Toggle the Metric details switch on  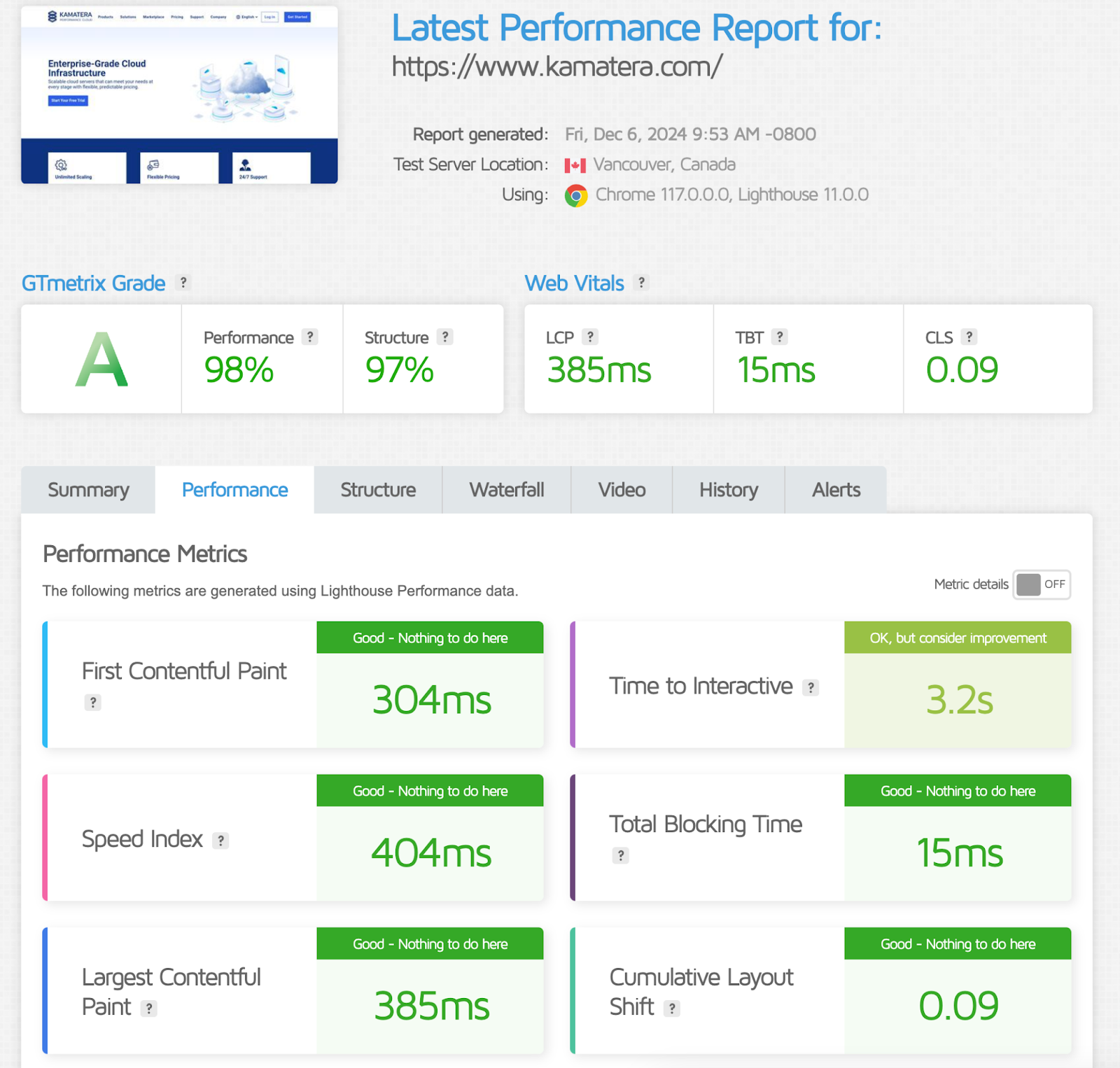click(1042, 584)
